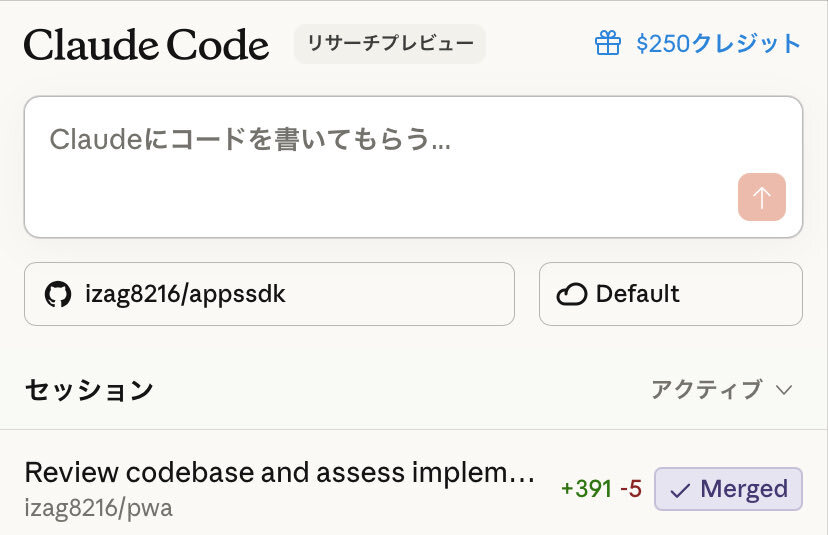Click the cloud icon in the environment selector
The image size is (828, 535).
(571, 294)
